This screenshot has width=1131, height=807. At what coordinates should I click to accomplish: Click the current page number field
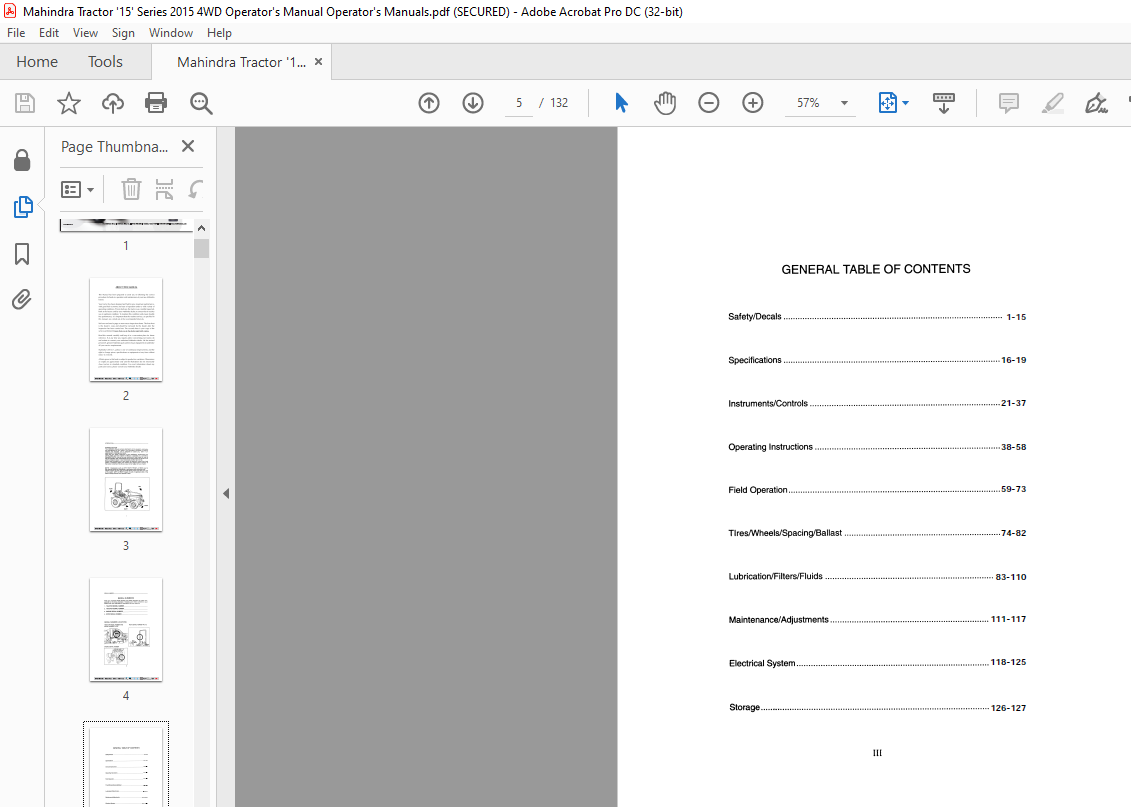click(519, 103)
